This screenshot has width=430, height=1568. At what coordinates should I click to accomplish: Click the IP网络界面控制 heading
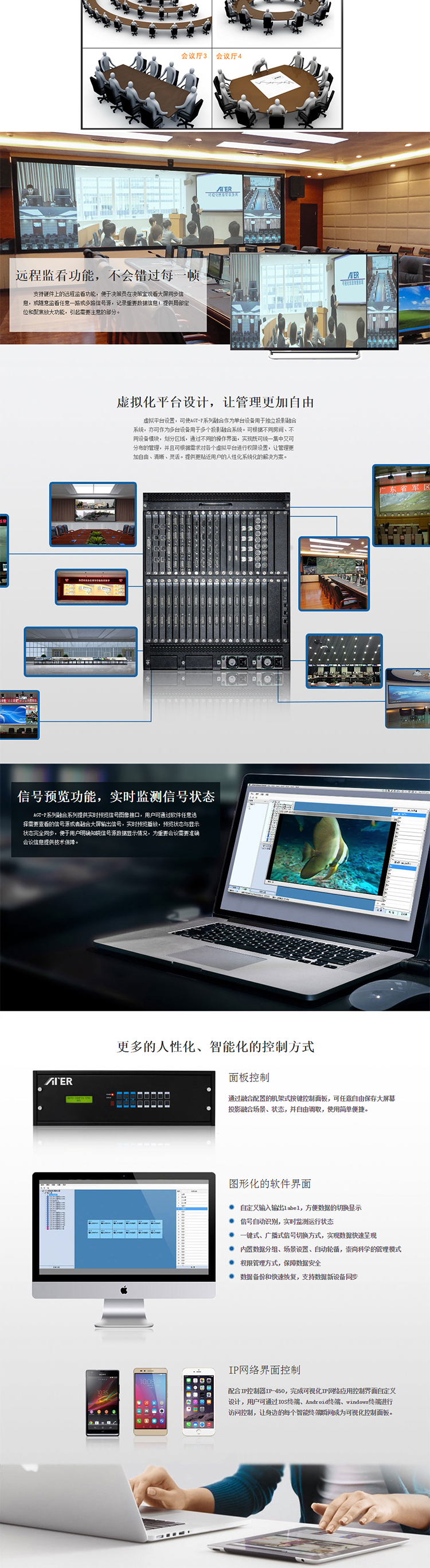pyautogui.click(x=264, y=1369)
